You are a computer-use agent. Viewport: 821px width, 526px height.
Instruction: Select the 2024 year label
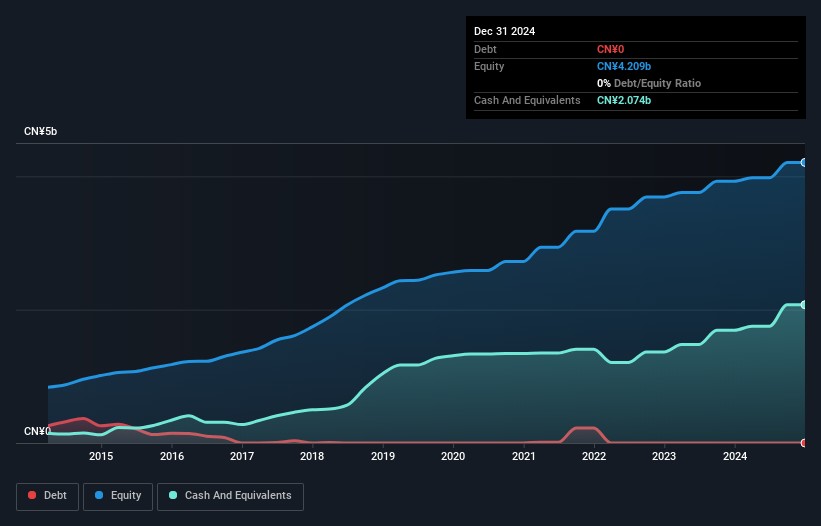[x=735, y=457]
